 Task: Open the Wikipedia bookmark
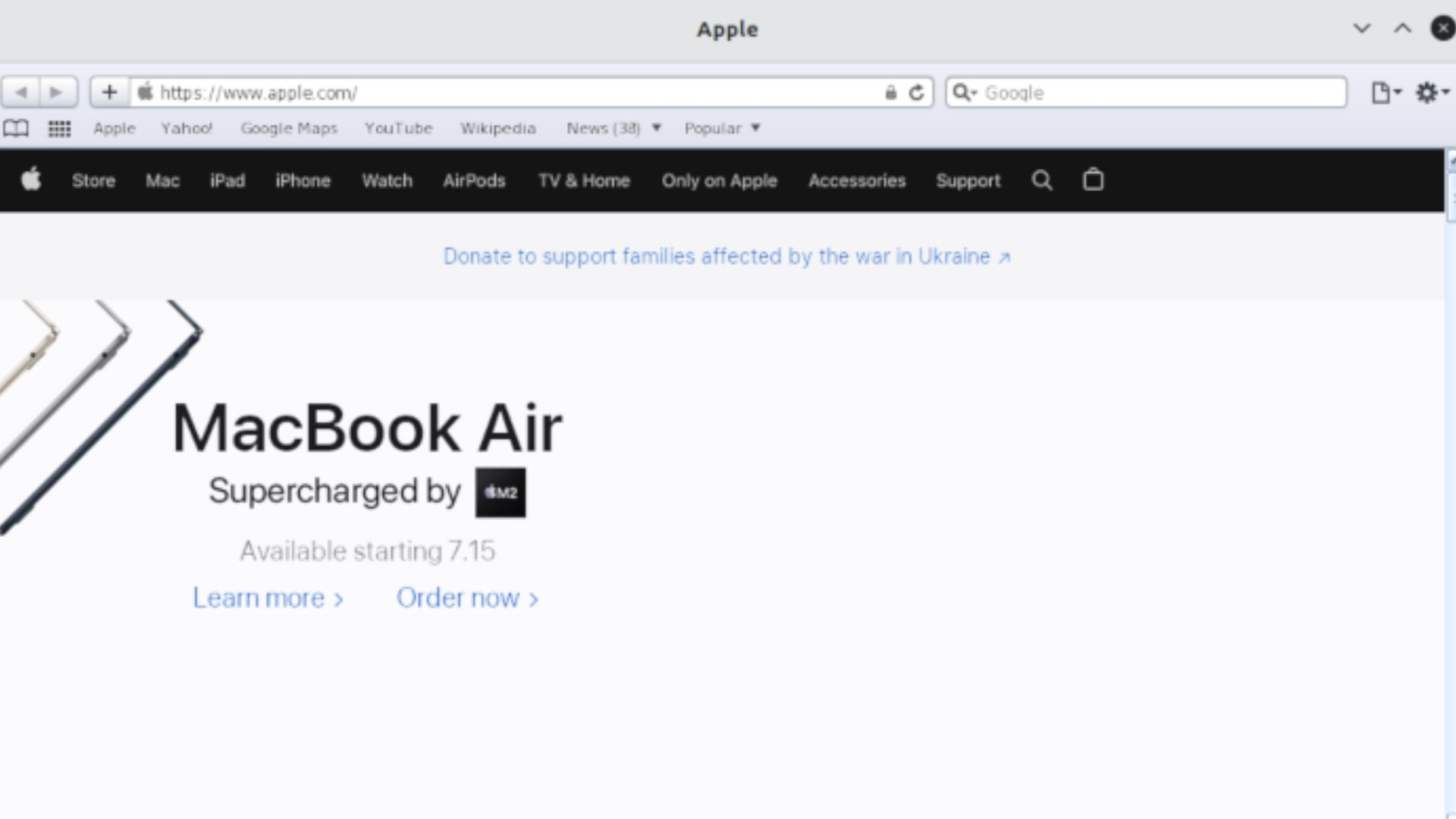pyautogui.click(x=498, y=128)
